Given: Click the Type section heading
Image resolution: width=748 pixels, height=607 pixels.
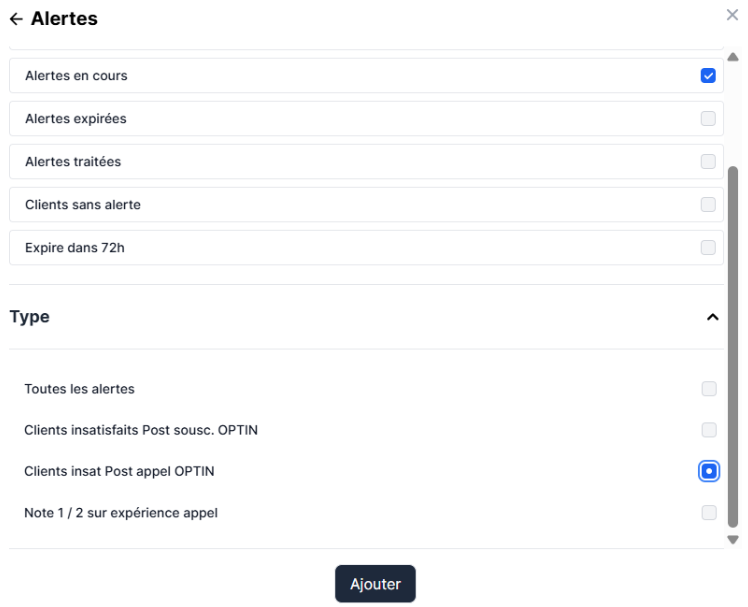Looking at the screenshot, I should click(x=30, y=317).
